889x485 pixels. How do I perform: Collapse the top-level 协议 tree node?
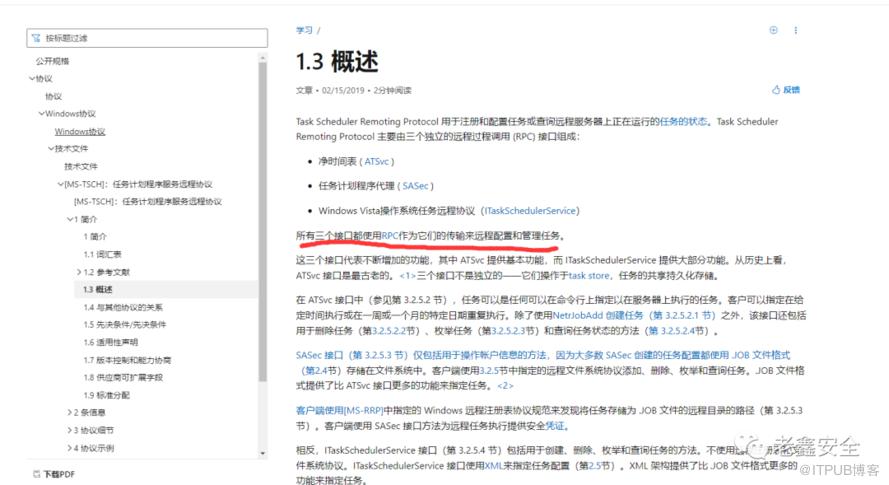tap(32, 79)
